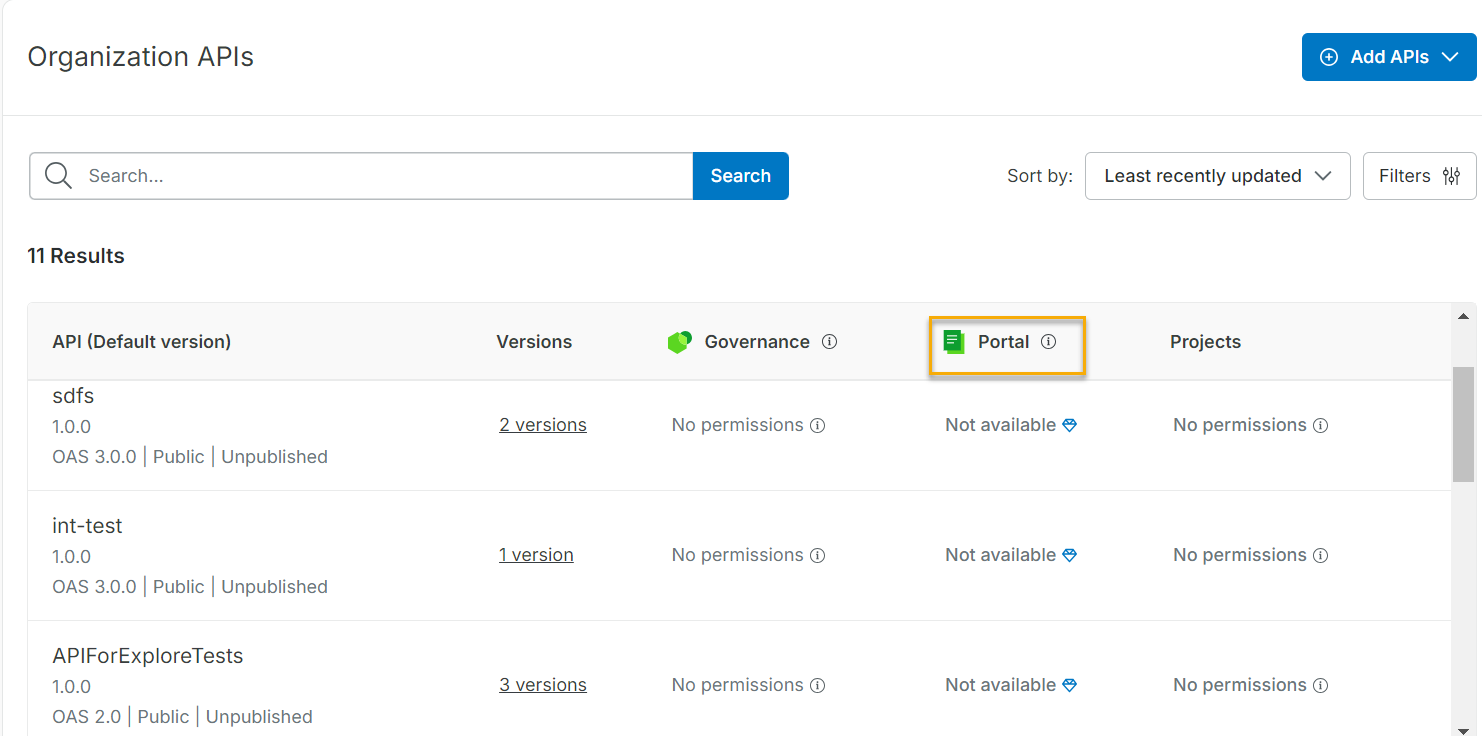Click the magnifying glass icon in search bar
The image size is (1482, 736).
point(57,176)
